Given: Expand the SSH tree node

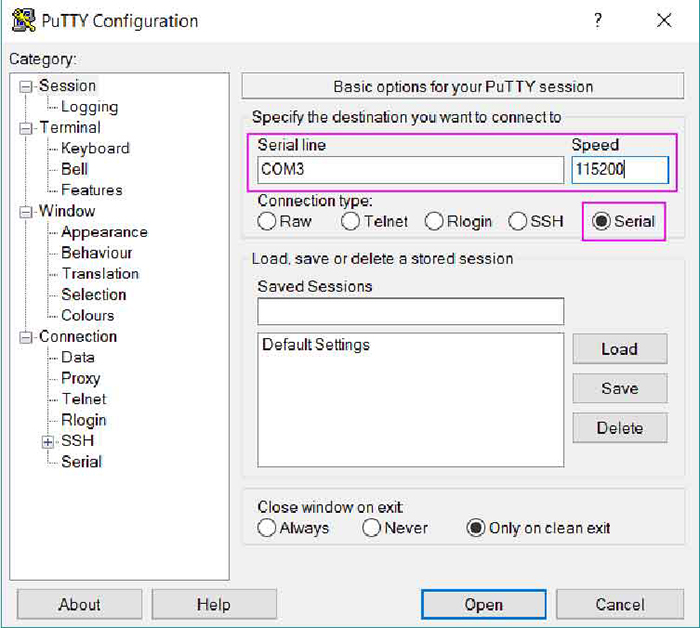Looking at the screenshot, I should point(47,441).
